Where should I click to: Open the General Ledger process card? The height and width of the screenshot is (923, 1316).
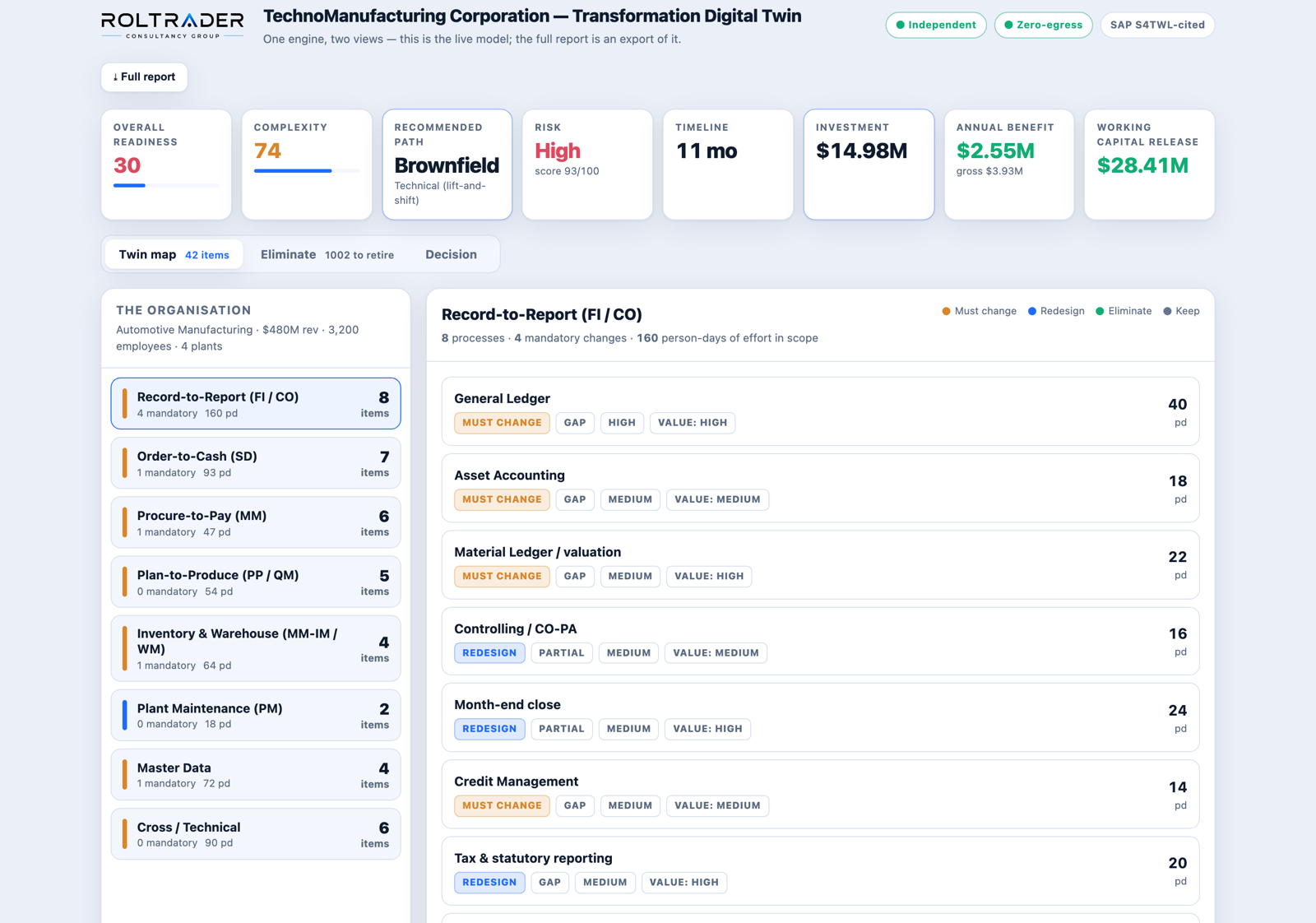(820, 411)
